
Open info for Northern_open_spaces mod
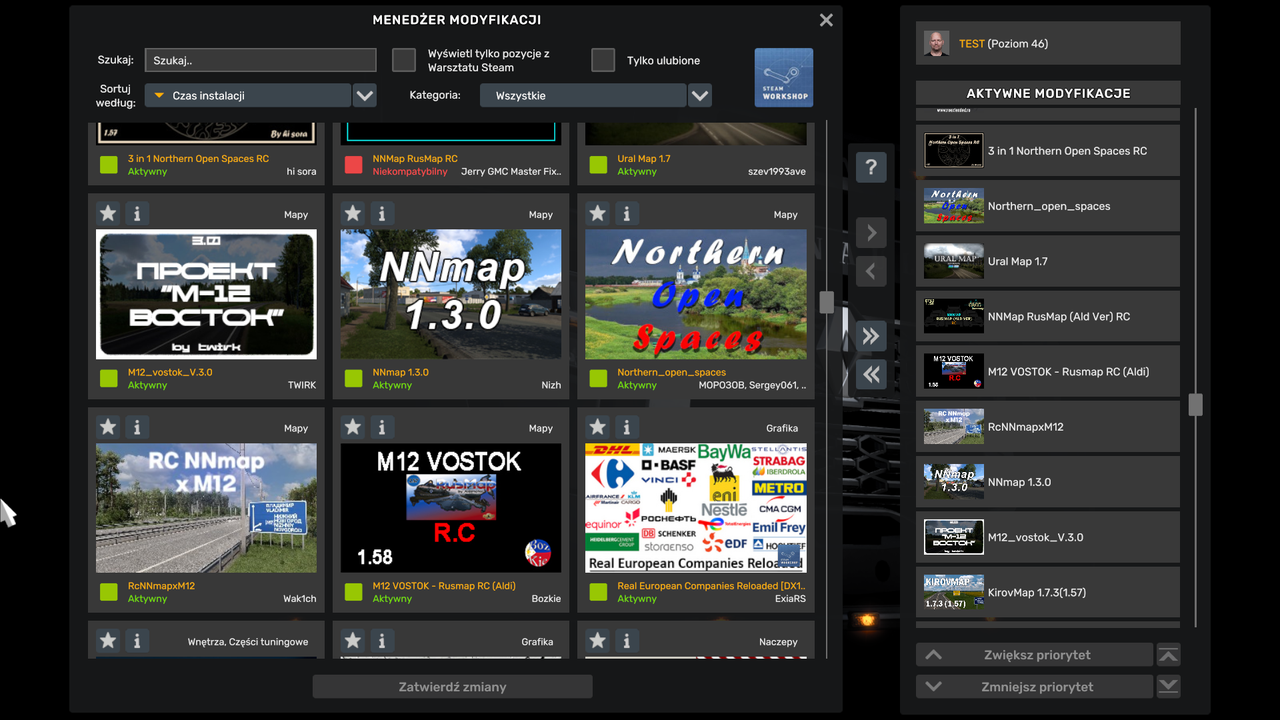(626, 212)
